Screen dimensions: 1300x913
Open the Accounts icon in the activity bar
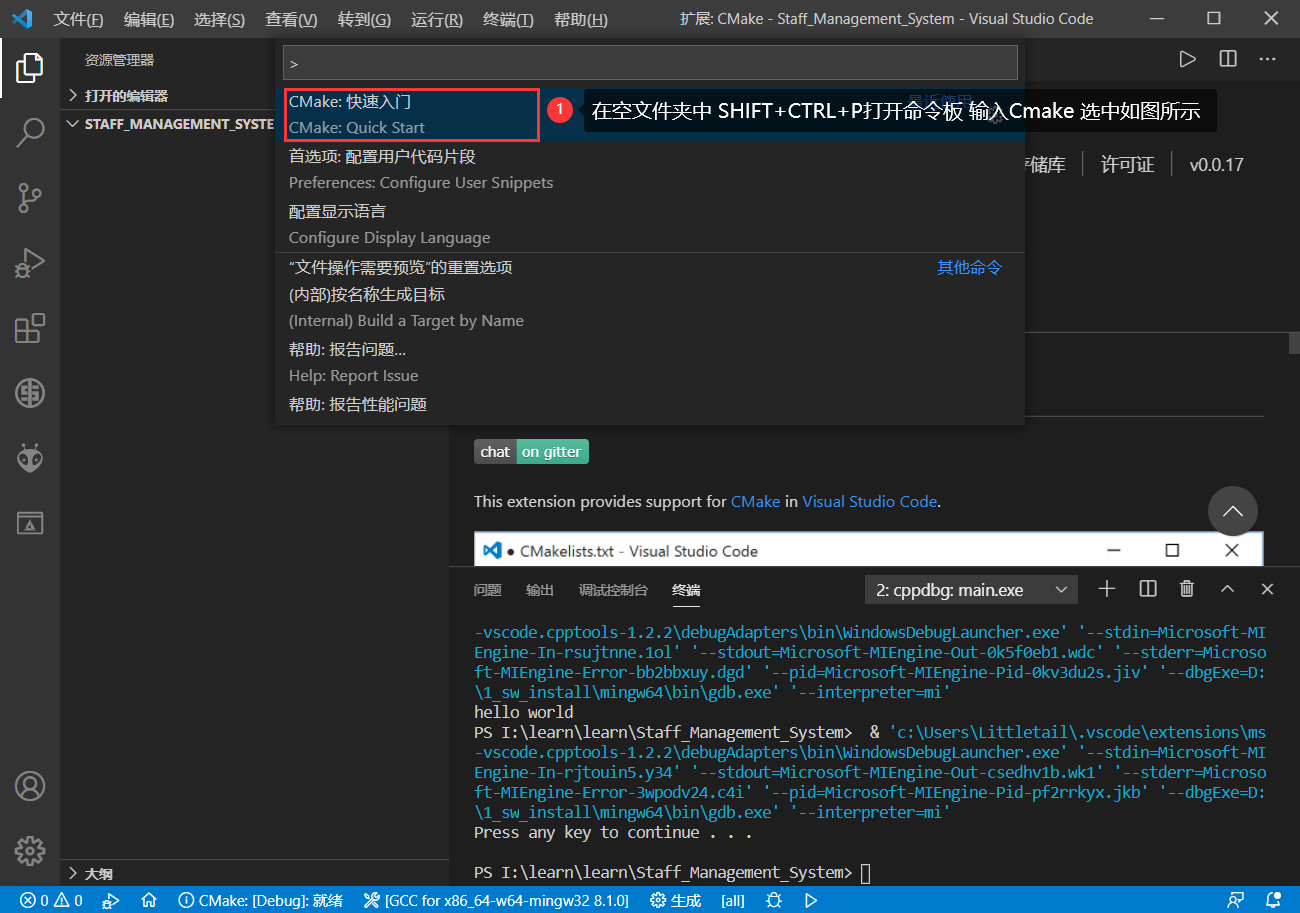coord(30,786)
